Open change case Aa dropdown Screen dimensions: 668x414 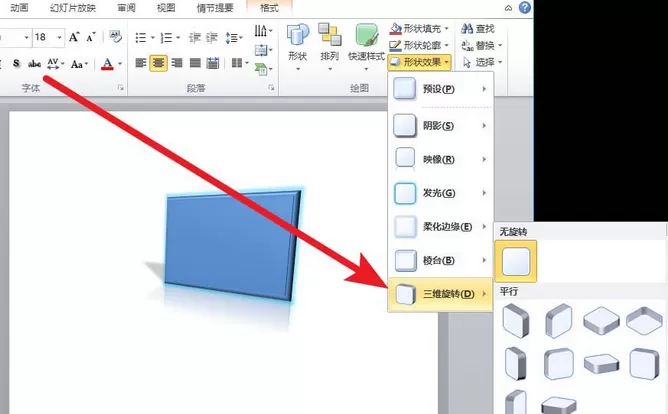(x=79, y=64)
